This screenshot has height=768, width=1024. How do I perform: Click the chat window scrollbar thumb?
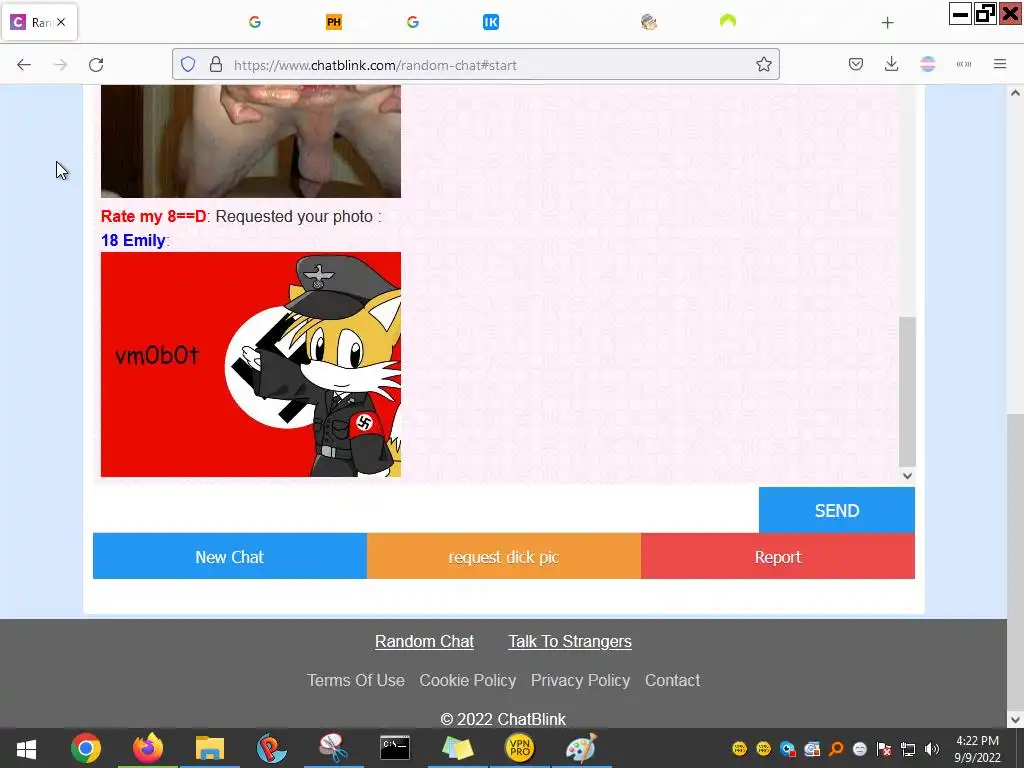coord(907,392)
